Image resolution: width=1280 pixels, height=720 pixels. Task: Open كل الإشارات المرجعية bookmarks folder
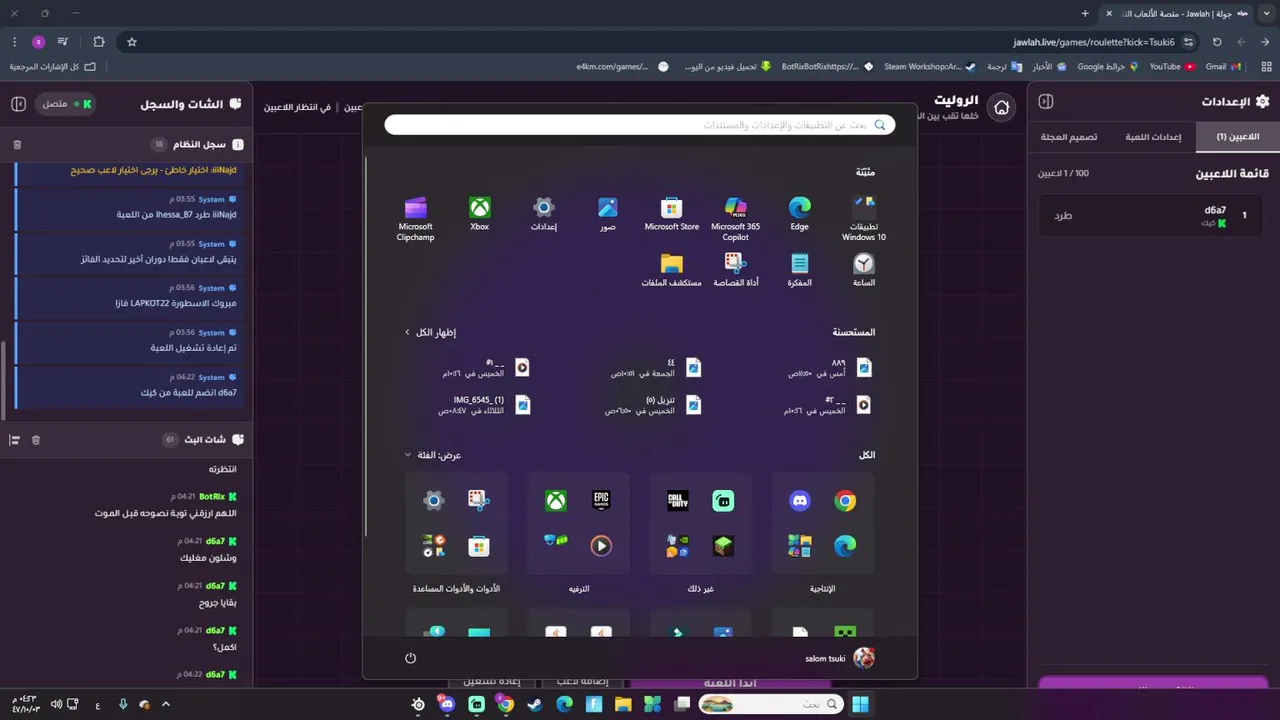pyautogui.click(x=52, y=67)
